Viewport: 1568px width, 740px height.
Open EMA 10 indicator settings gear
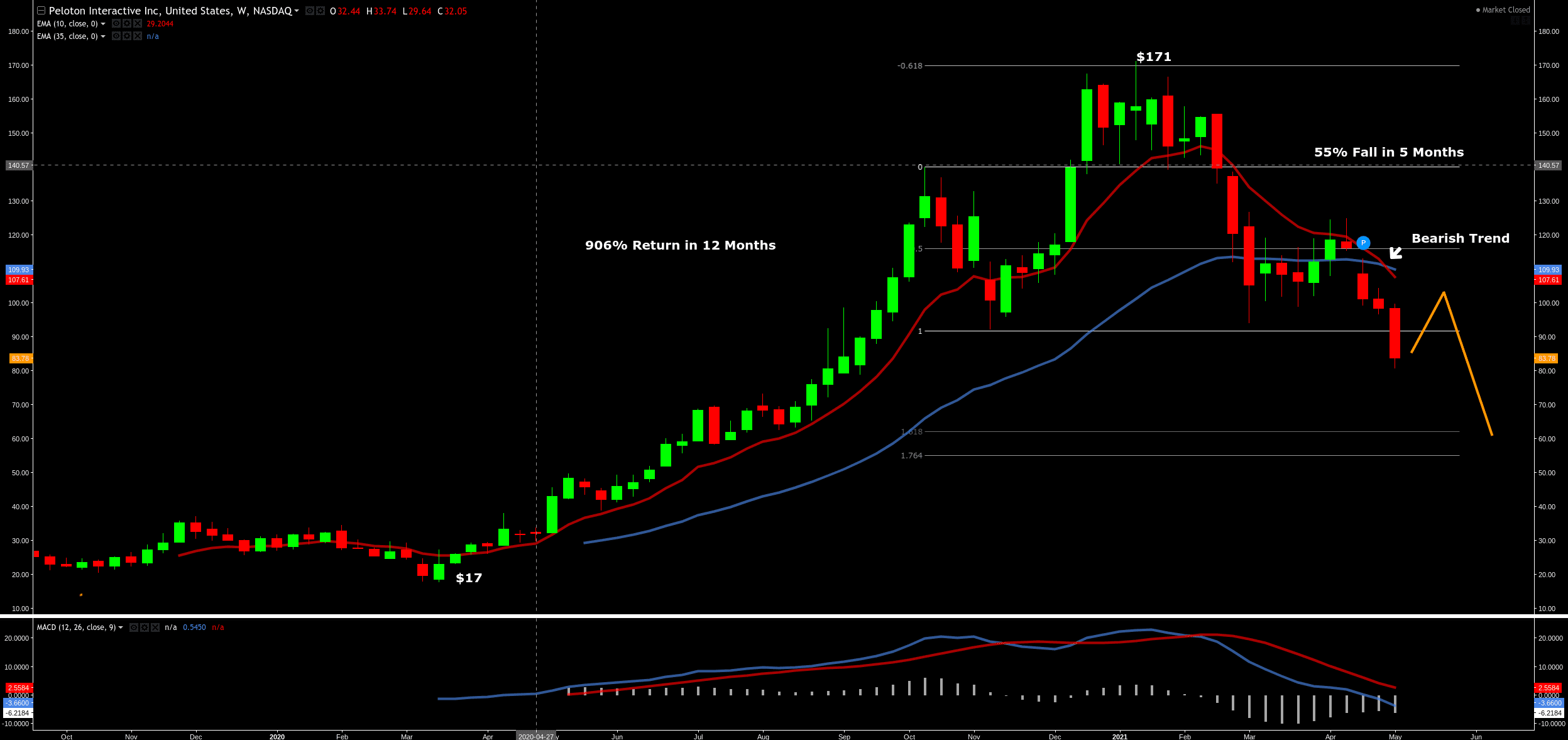127,23
